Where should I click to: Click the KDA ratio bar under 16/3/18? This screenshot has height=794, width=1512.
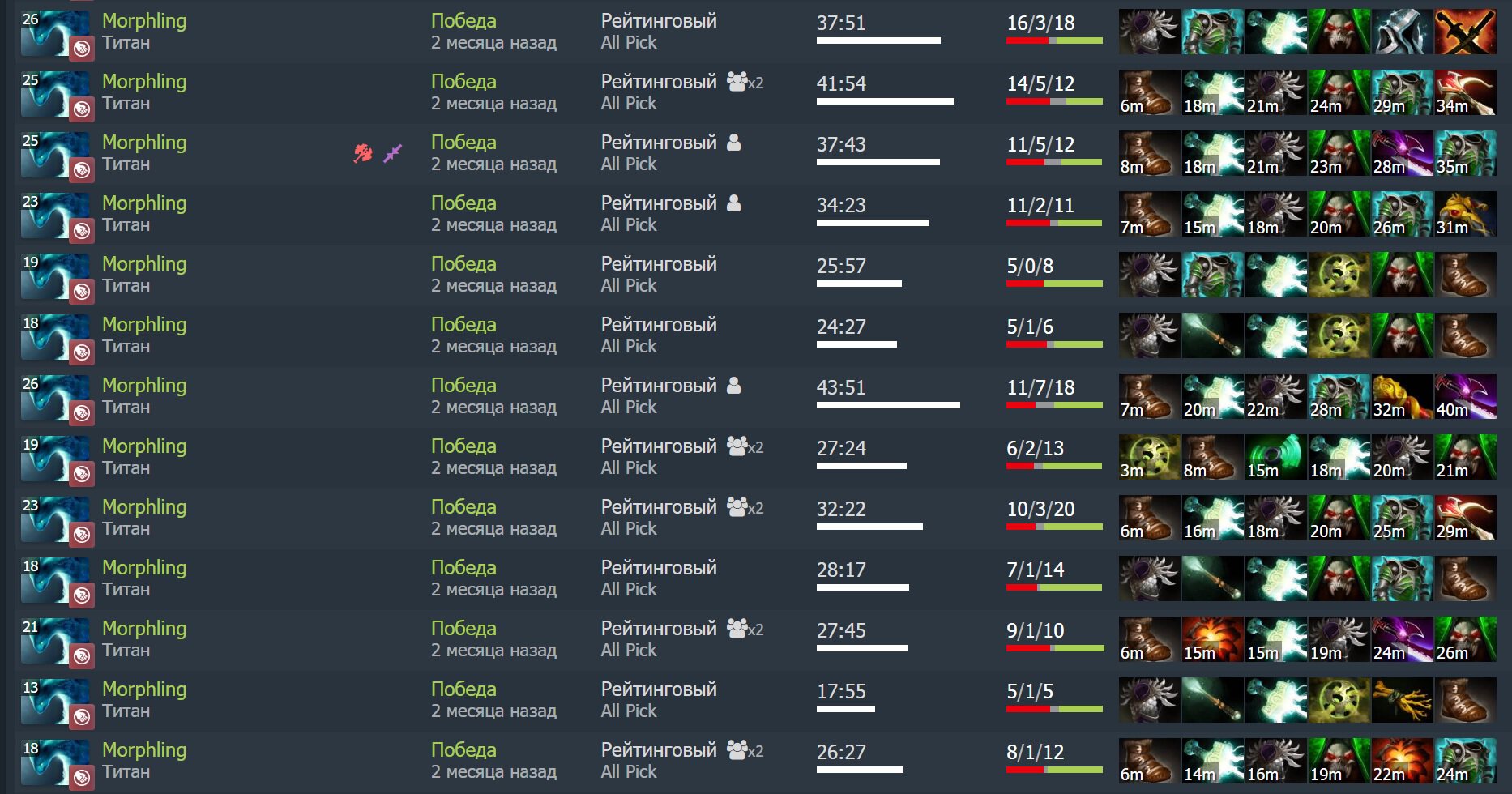(x=1054, y=41)
